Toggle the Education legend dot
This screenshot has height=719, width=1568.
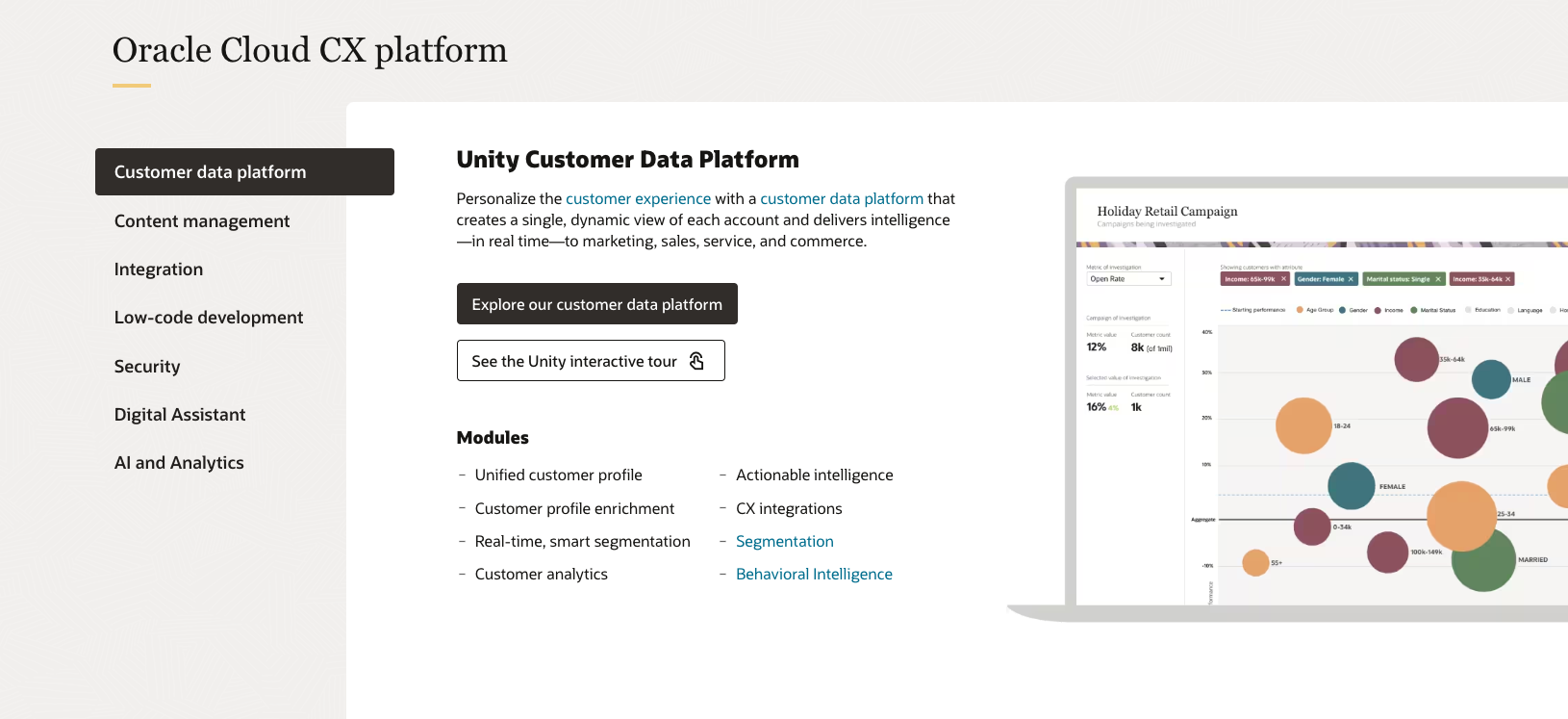pyautogui.click(x=1468, y=310)
